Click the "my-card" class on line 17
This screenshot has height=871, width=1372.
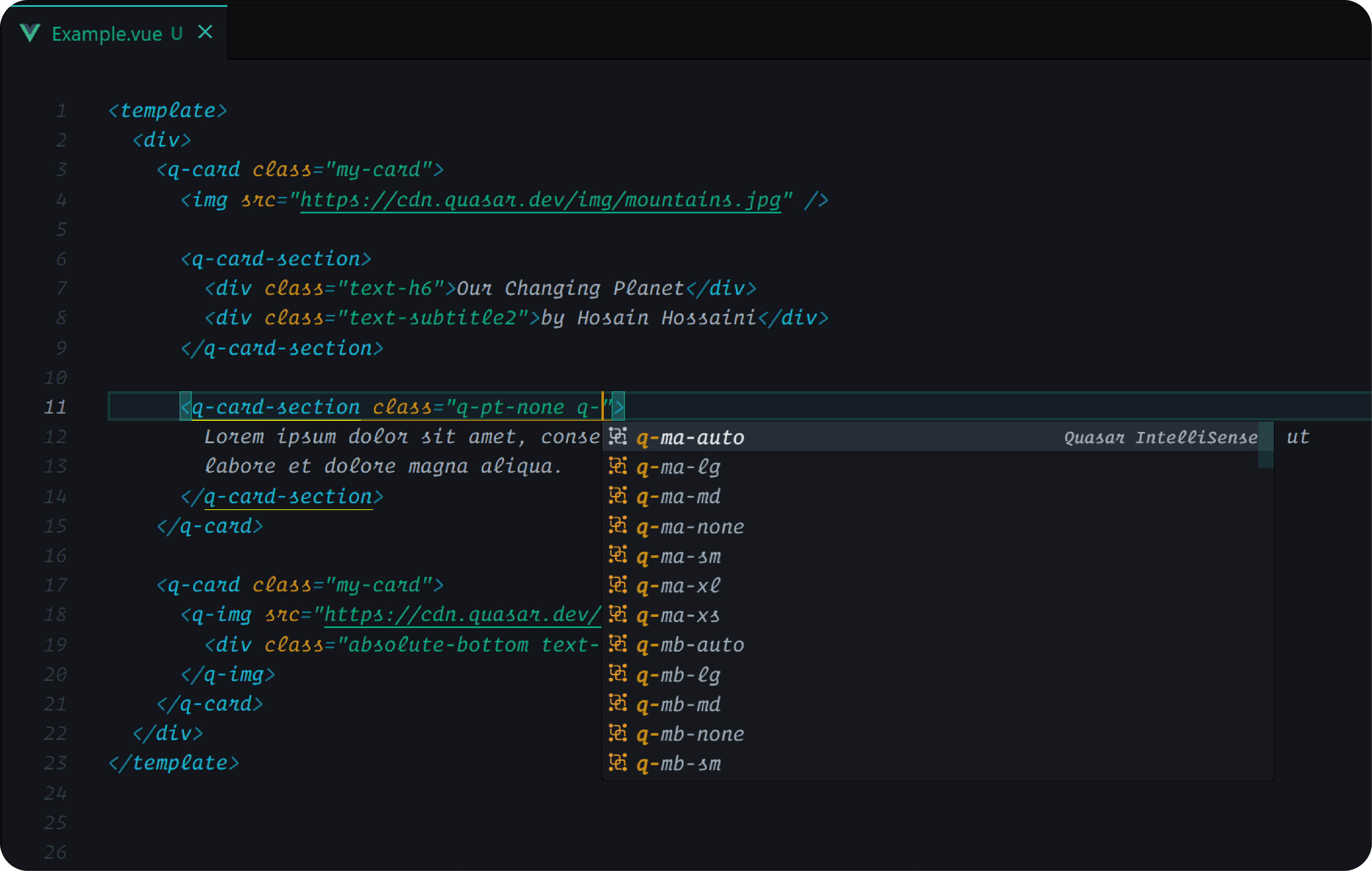click(379, 585)
